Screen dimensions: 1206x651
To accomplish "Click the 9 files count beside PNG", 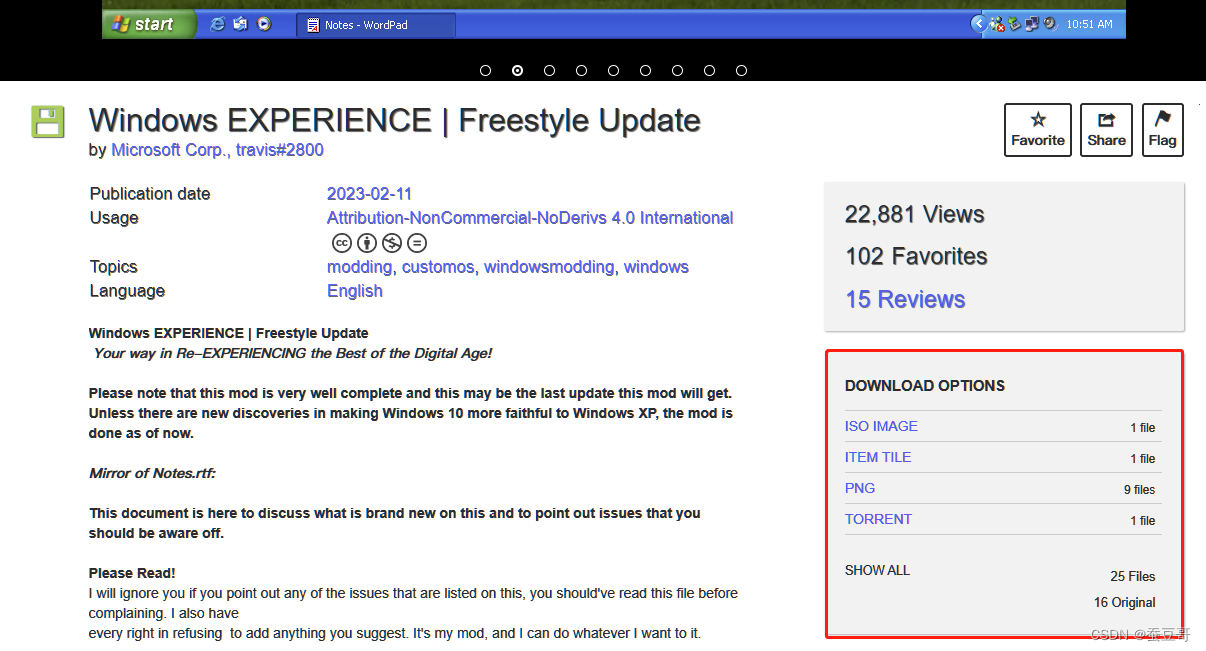I will [1139, 490].
